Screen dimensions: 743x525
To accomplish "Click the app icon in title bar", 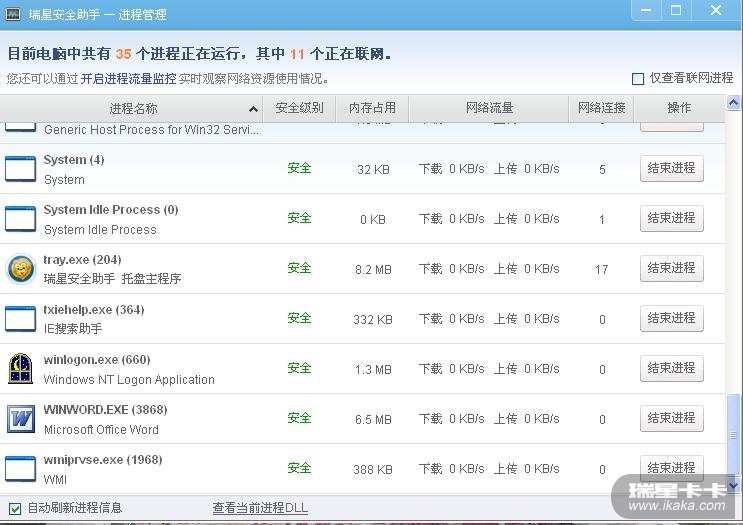I will point(14,15).
